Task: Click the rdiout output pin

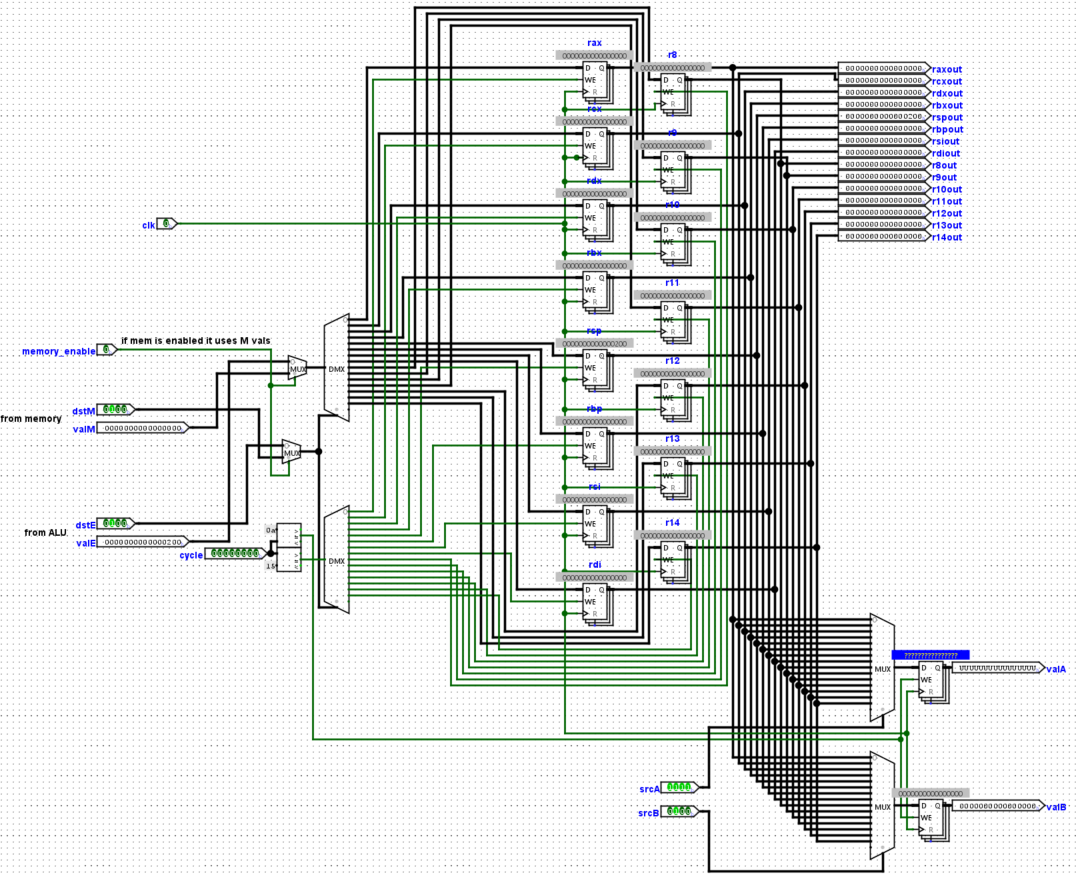Action: tap(884, 152)
